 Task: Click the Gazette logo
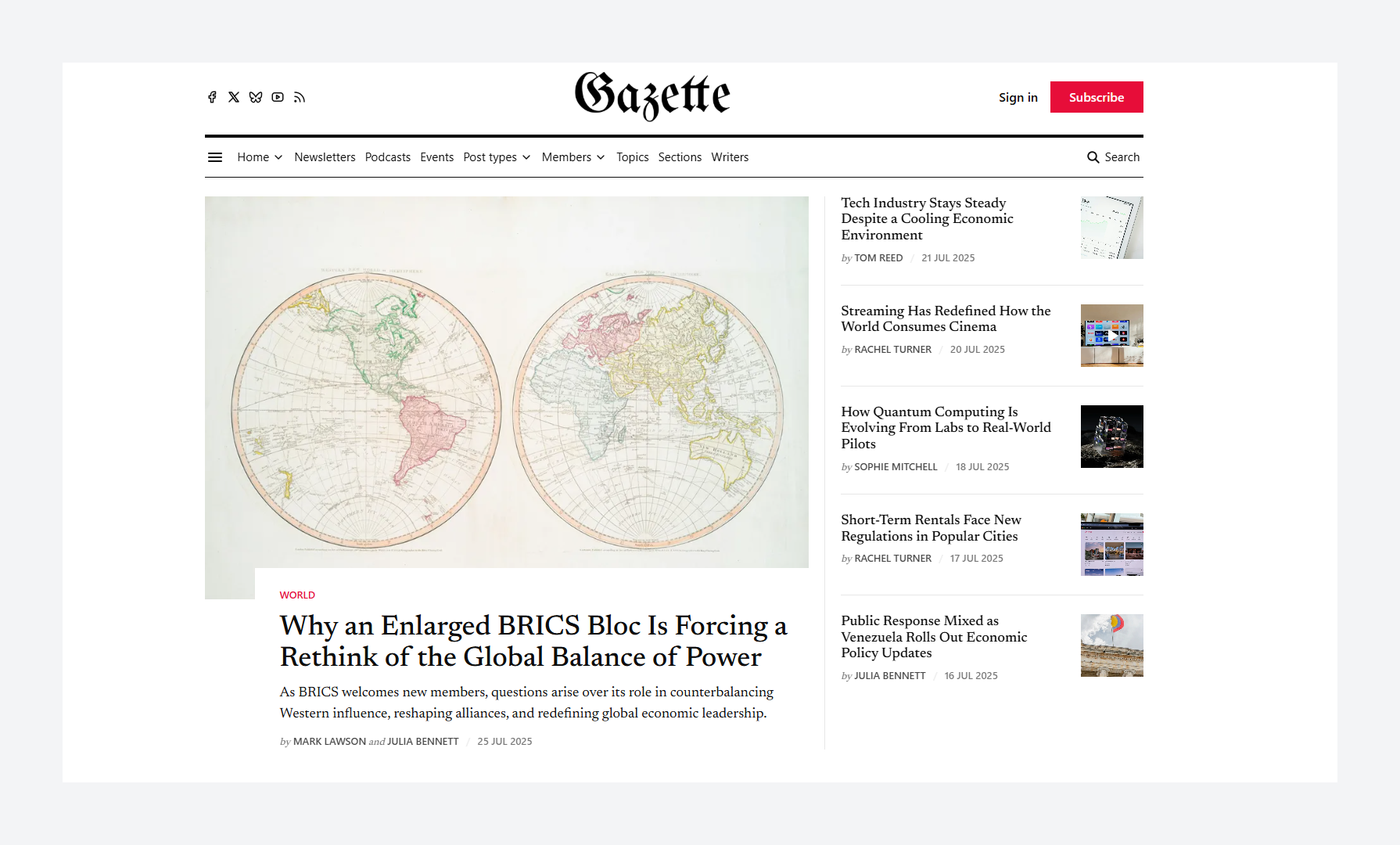(x=652, y=96)
